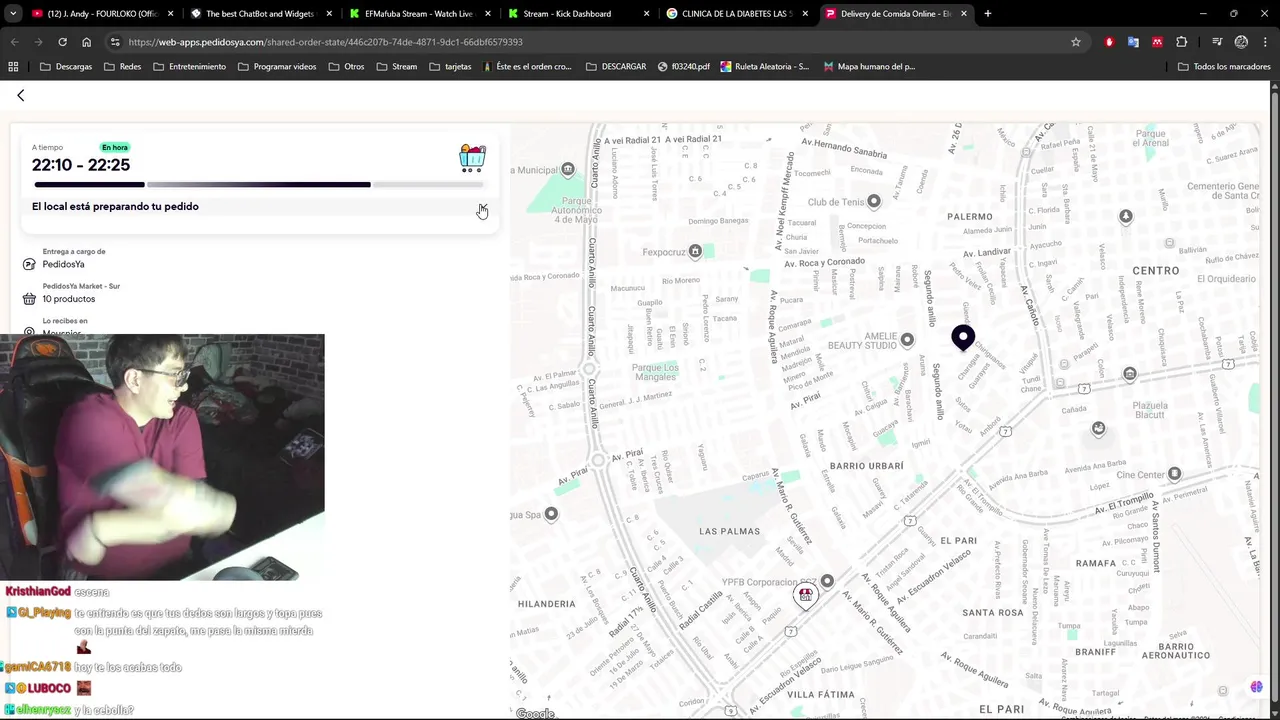Click the Google logo on the map
Image resolution: width=1280 pixels, height=720 pixels.
(535, 713)
